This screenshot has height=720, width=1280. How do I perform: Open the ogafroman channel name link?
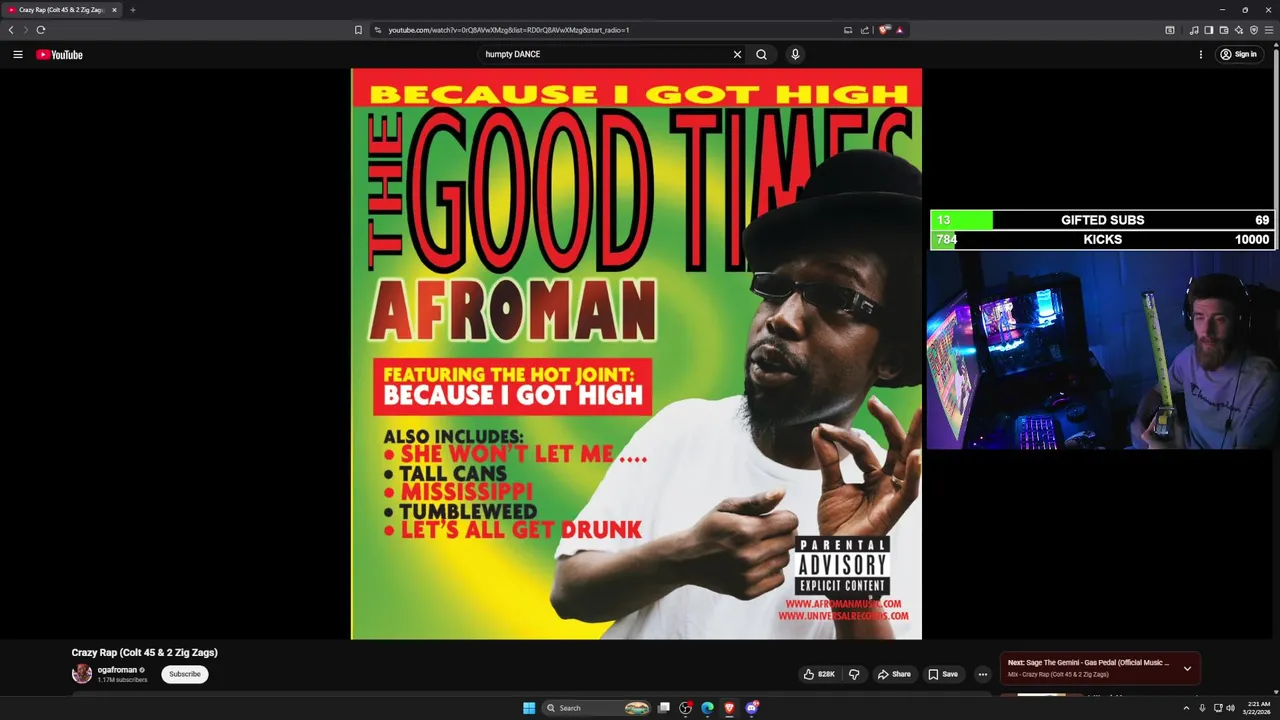click(117, 670)
